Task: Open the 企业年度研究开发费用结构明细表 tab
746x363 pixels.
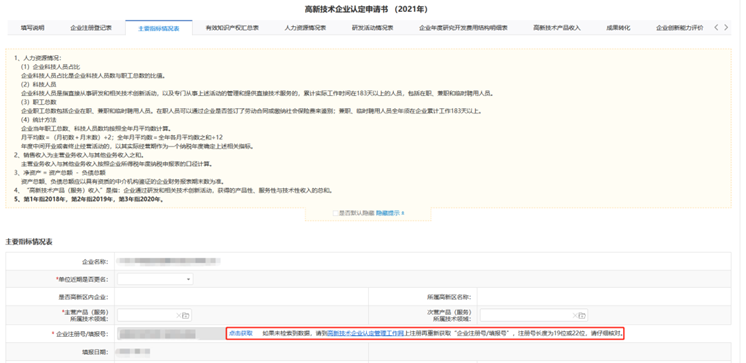Action: point(463,28)
